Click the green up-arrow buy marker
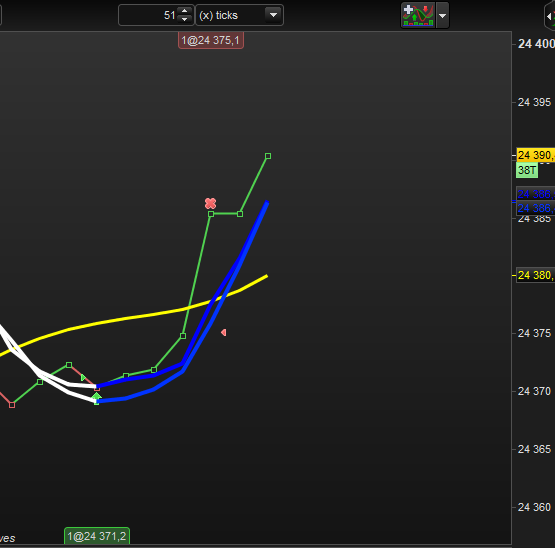555x548 pixels. pyautogui.click(x=97, y=396)
